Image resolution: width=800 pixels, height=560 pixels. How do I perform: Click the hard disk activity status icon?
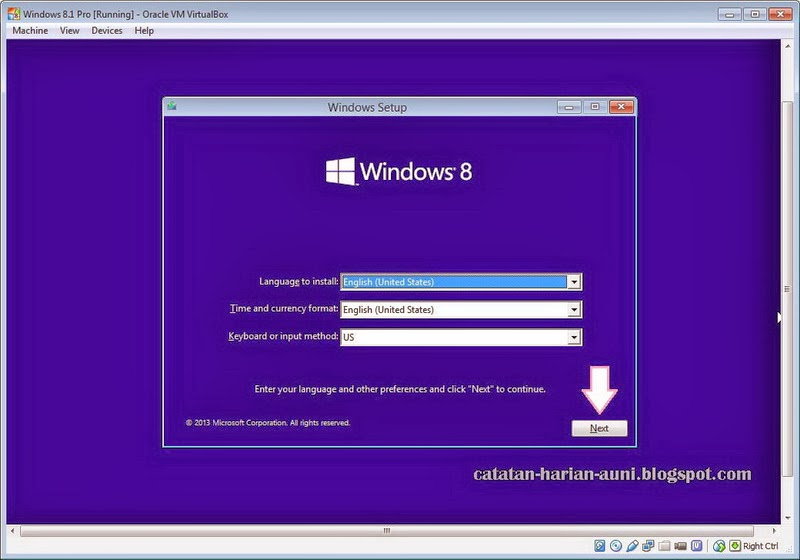pyautogui.click(x=599, y=546)
